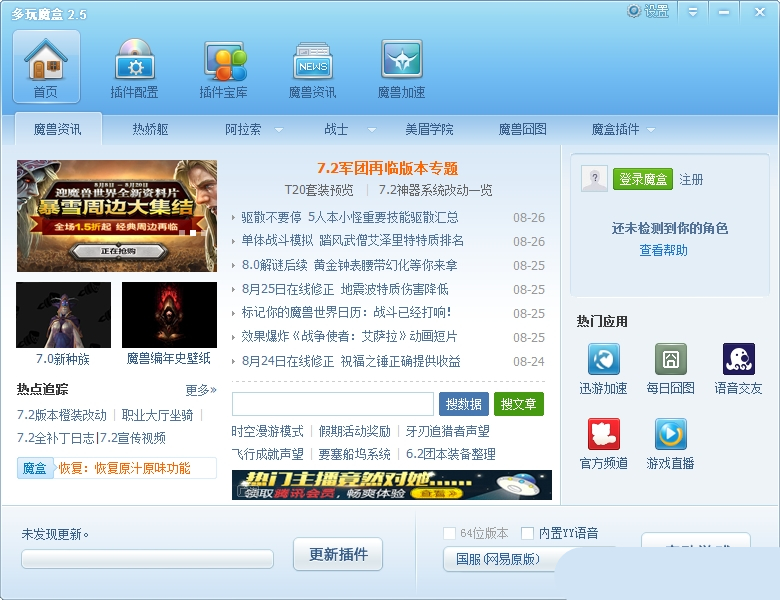Enable the 64位版本 checkbox
Screen dimensions: 780x600
coord(449,534)
